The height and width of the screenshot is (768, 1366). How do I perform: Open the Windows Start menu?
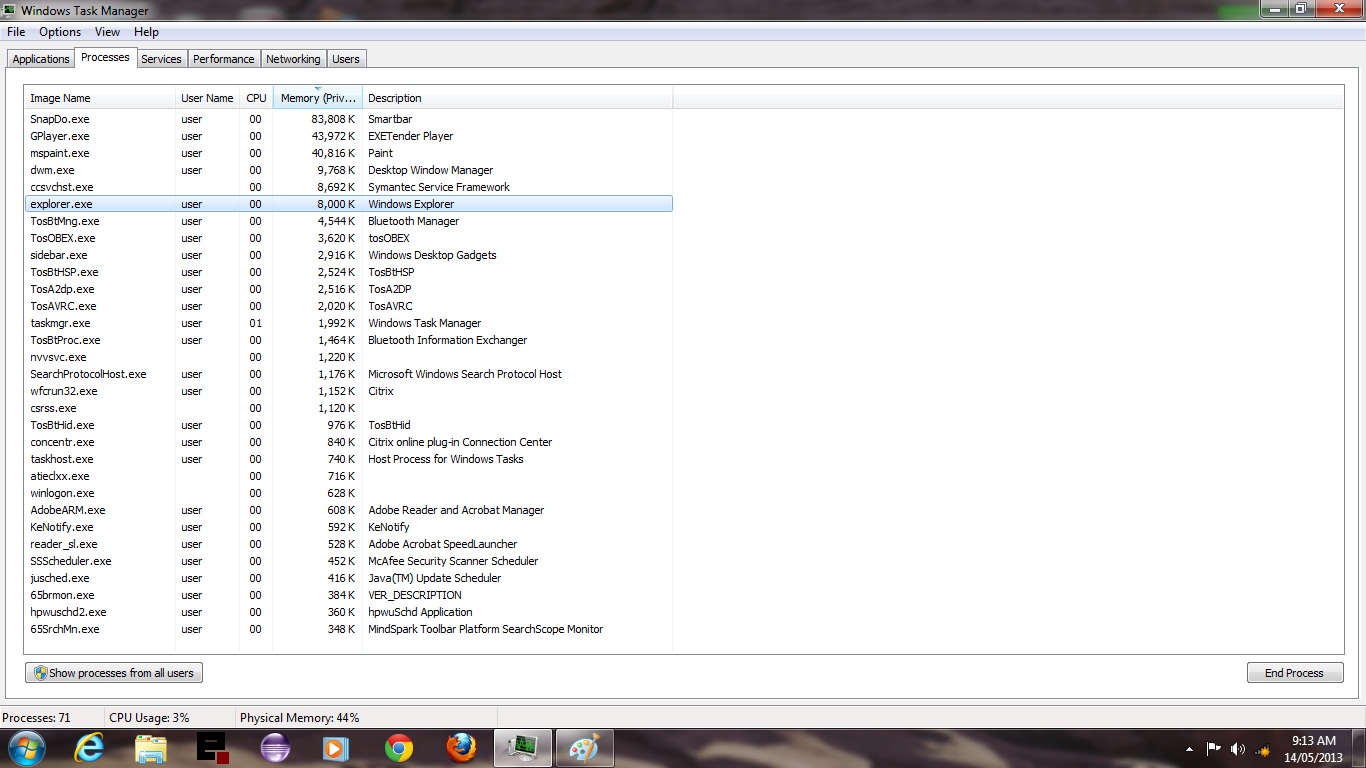tap(25, 748)
